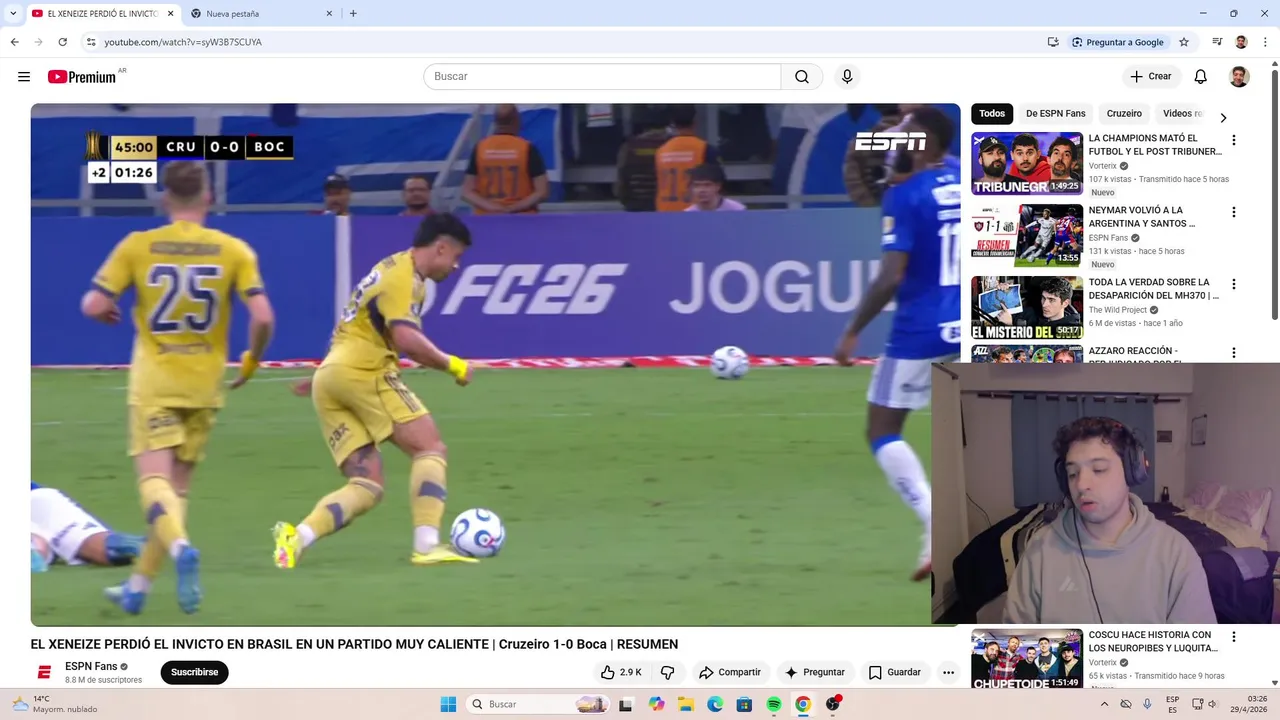The width and height of the screenshot is (1280, 720).
Task: Open the YouTube account avatar menu
Action: 1239,77
